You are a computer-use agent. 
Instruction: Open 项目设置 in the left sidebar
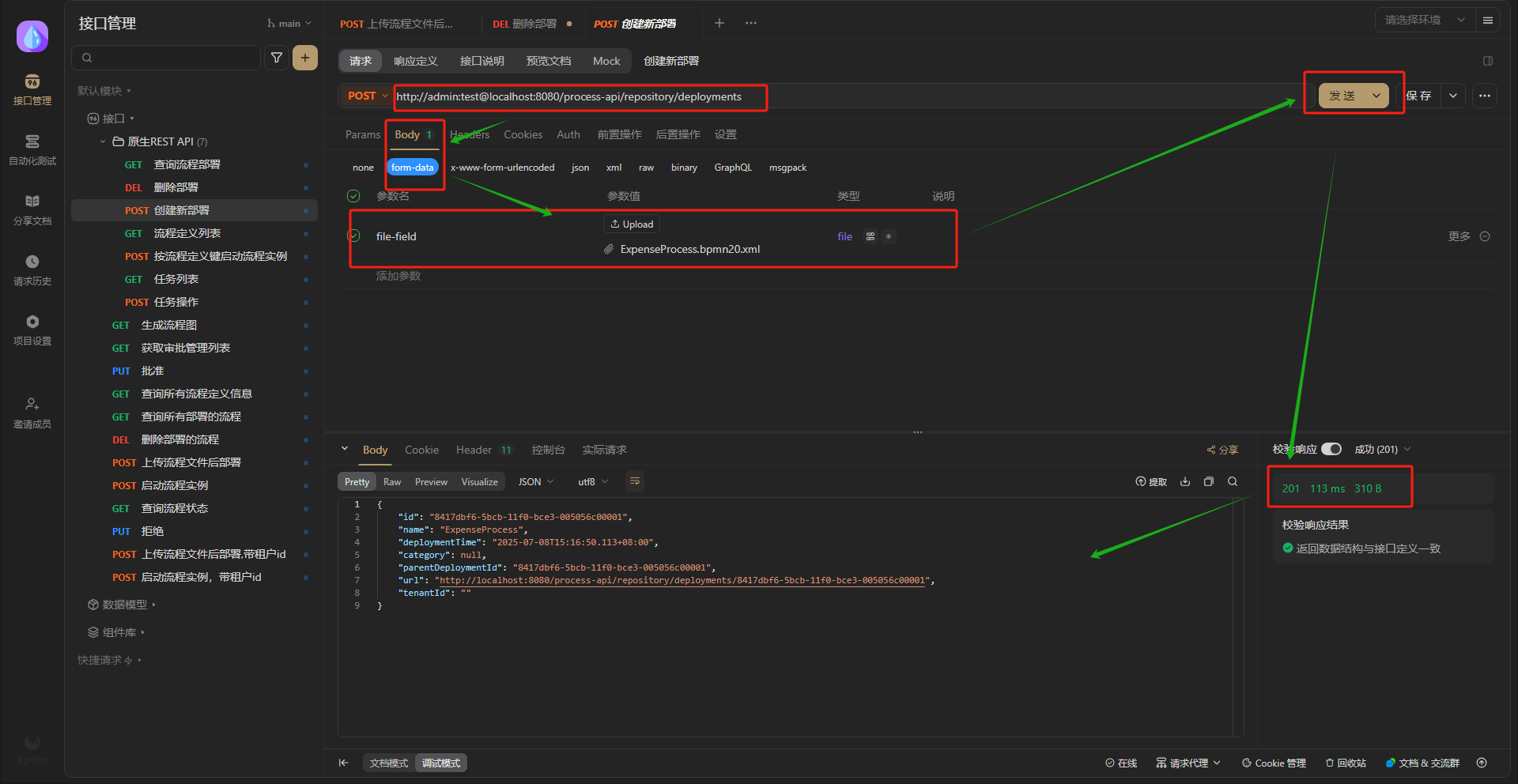click(32, 330)
